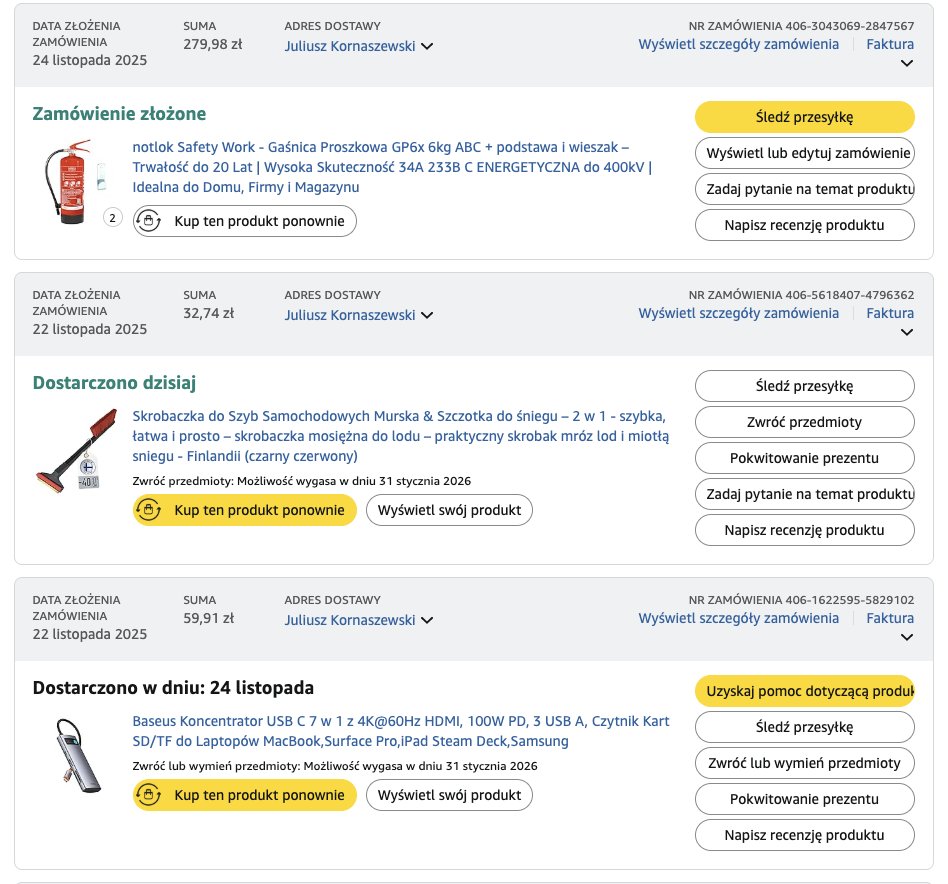Open the Skrobaczka do Szyb Samochodowych title link

click(400, 437)
